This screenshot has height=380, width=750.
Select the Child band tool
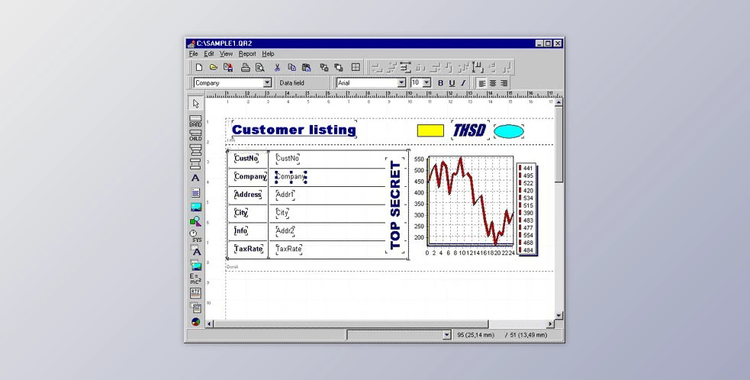click(196, 135)
